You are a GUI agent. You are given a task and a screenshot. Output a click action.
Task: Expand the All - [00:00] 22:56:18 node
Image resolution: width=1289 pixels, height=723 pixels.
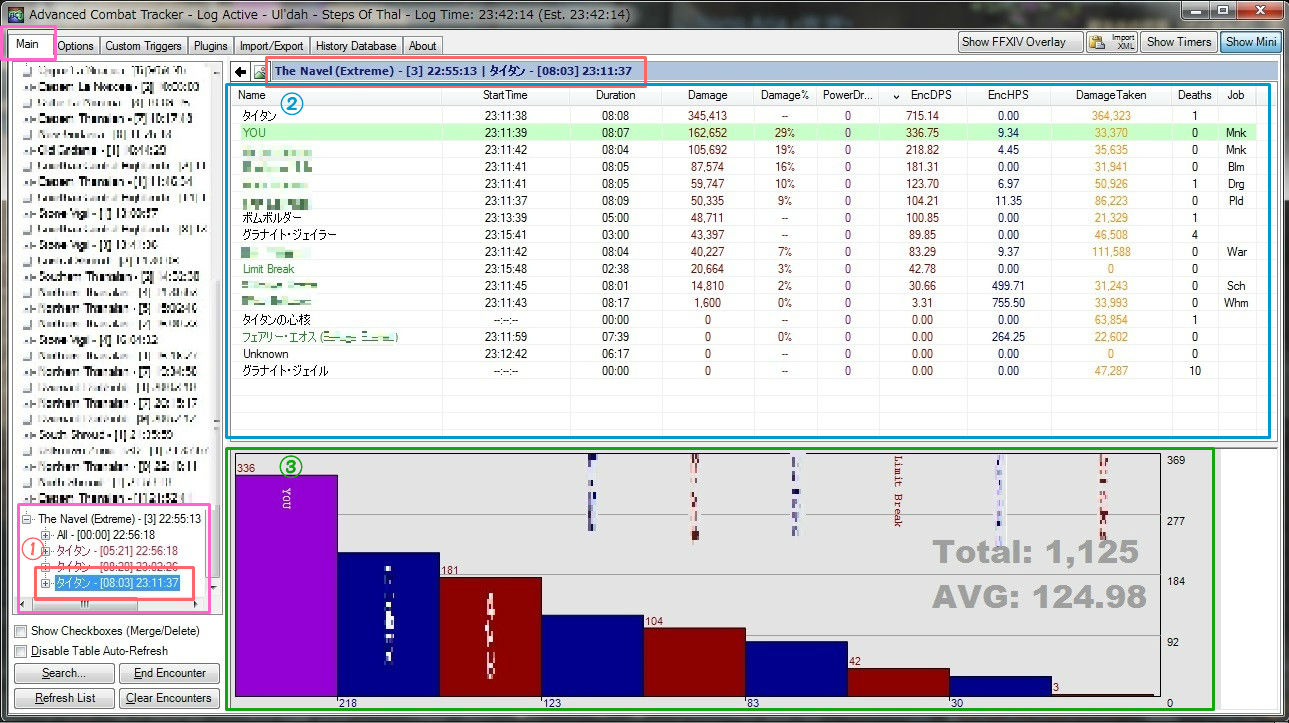[x=45, y=535]
